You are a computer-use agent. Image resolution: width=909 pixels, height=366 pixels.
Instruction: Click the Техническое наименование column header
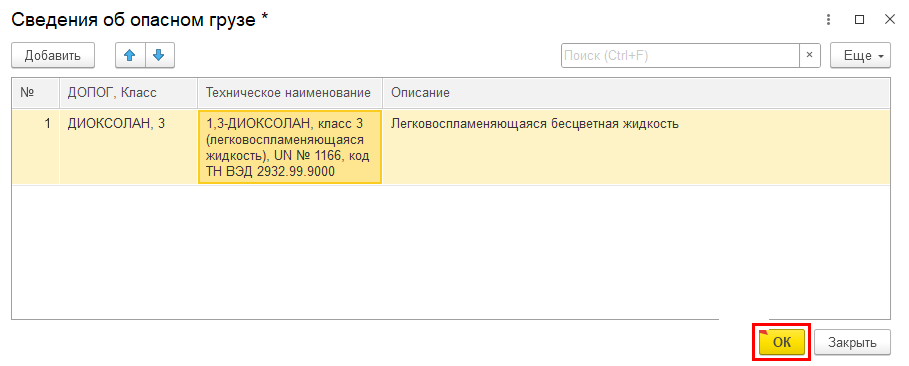(290, 93)
